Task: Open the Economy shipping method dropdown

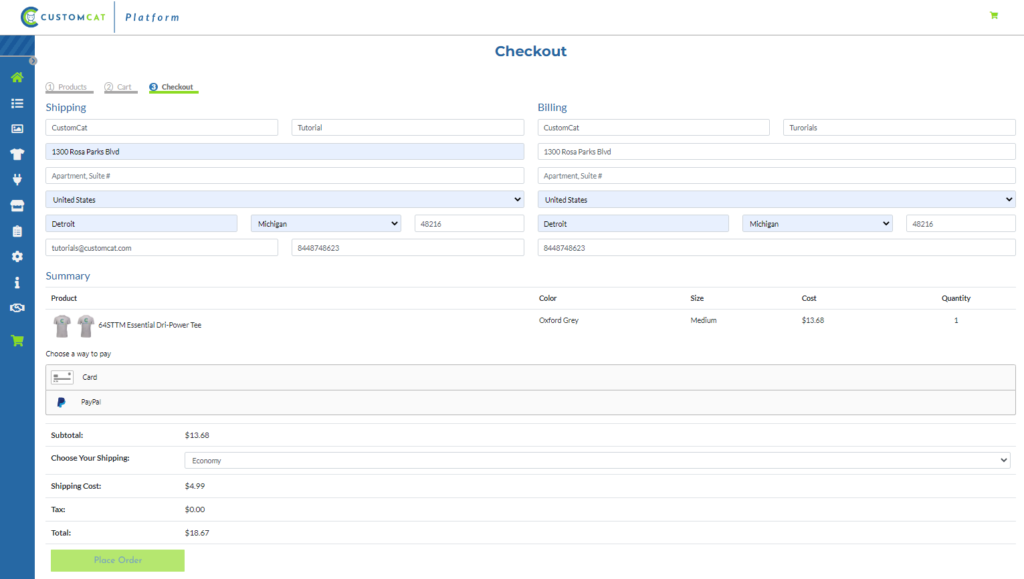Action: point(597,461)
